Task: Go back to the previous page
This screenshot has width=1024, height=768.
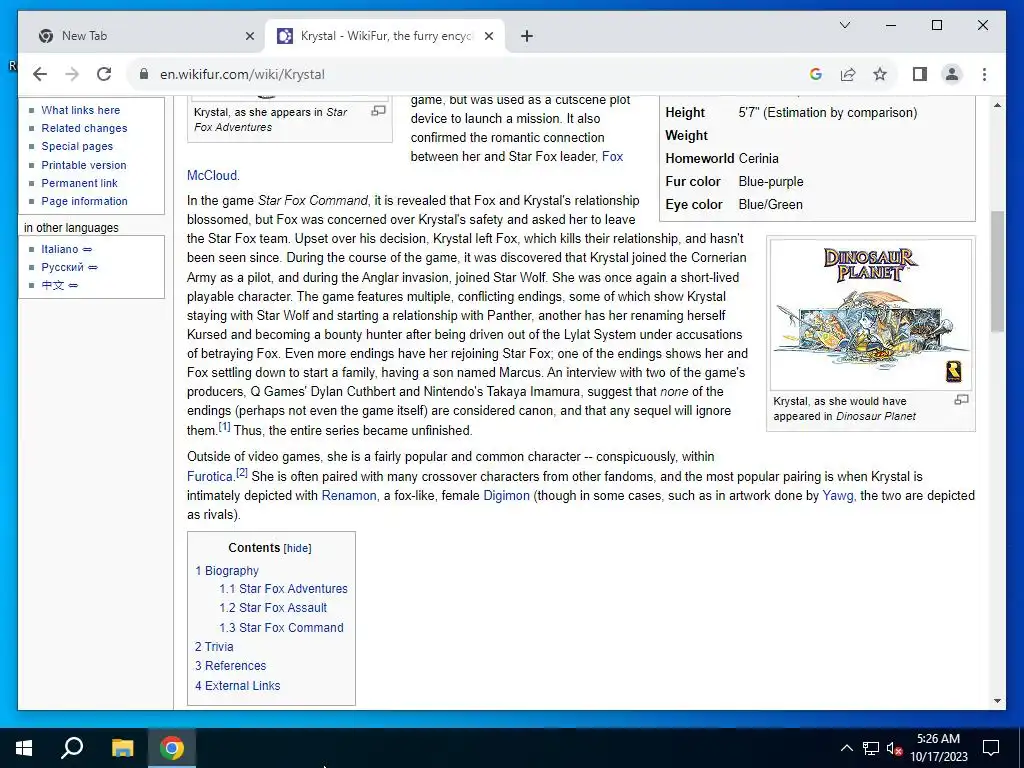Action: (x=40, y=74)
